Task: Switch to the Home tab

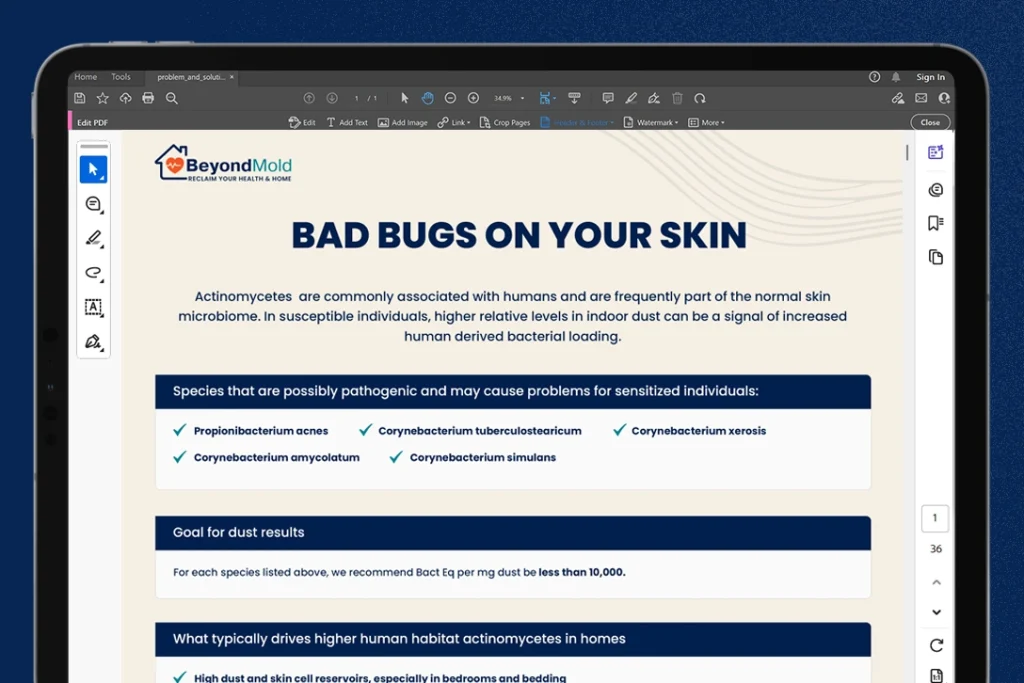Action: pyautogui.click(x=86, y=77)
